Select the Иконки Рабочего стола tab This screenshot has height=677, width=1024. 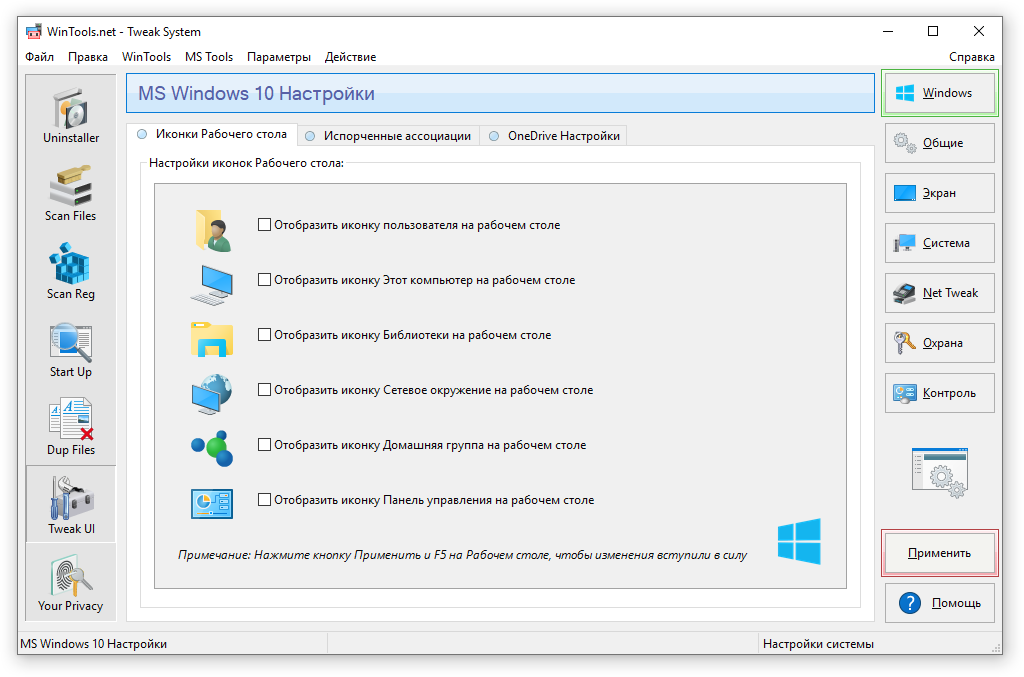pos(212,134)
